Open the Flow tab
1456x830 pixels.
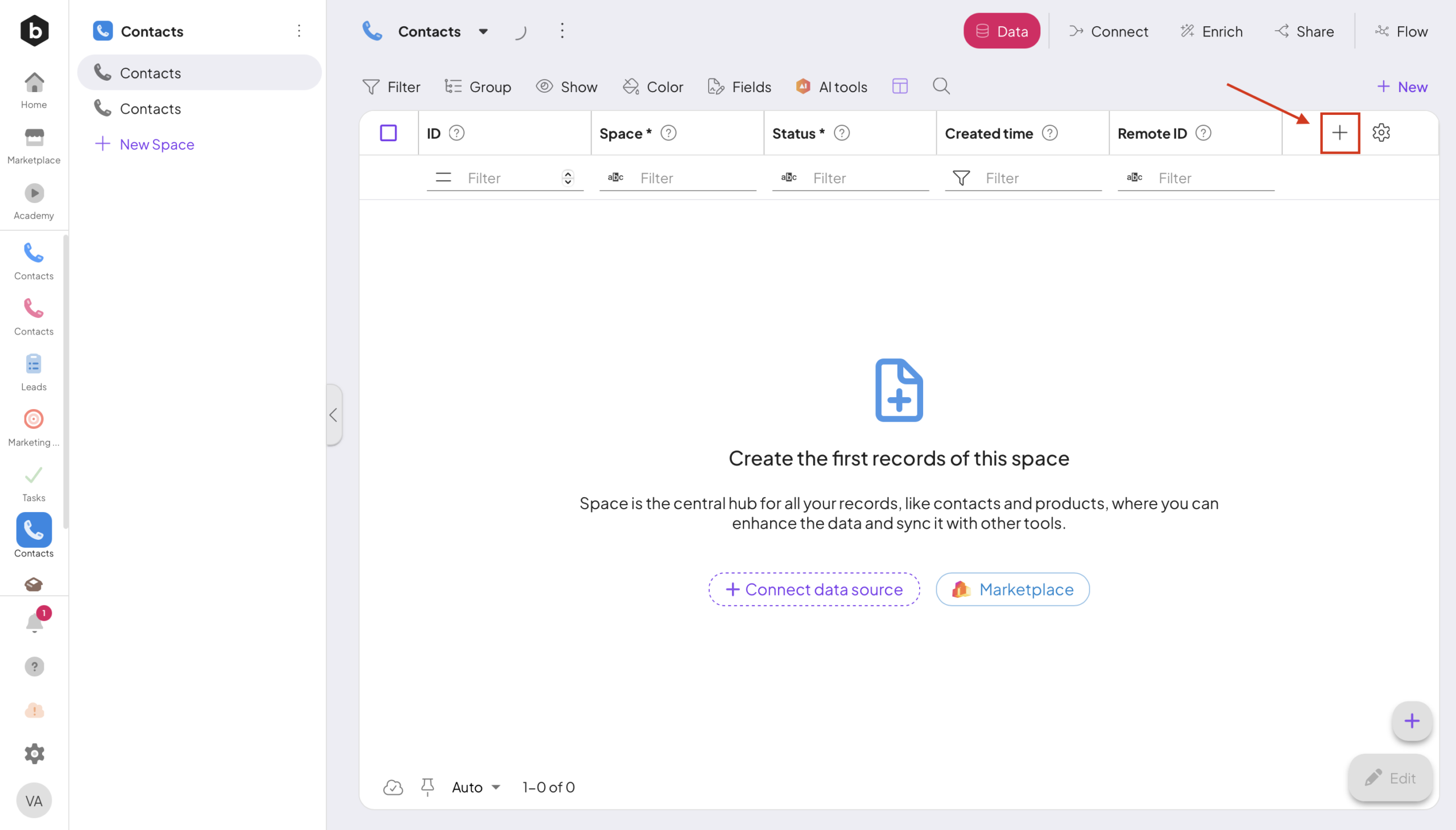click(1401, 31)
